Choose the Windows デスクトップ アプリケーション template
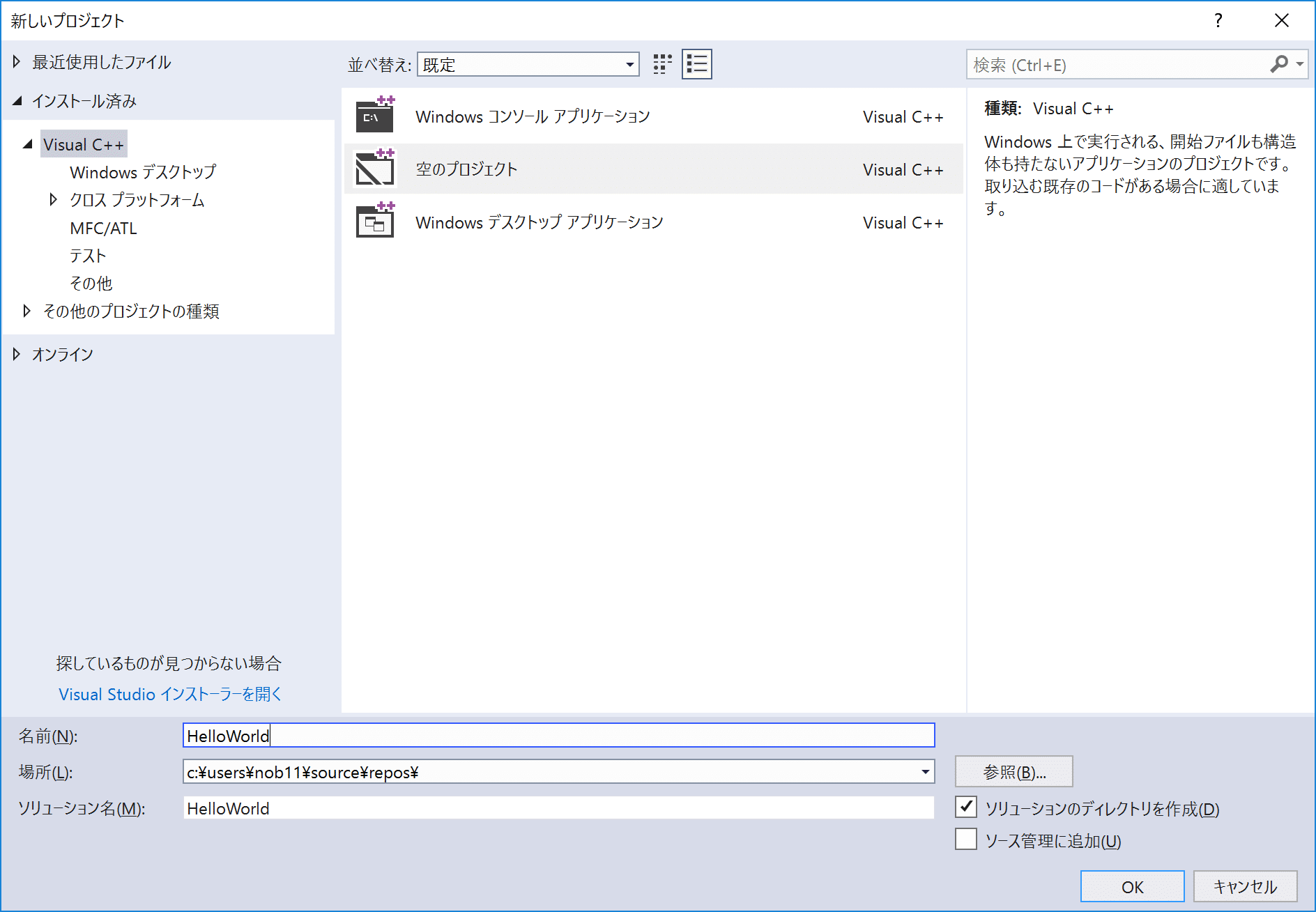 tap(539, 222)
